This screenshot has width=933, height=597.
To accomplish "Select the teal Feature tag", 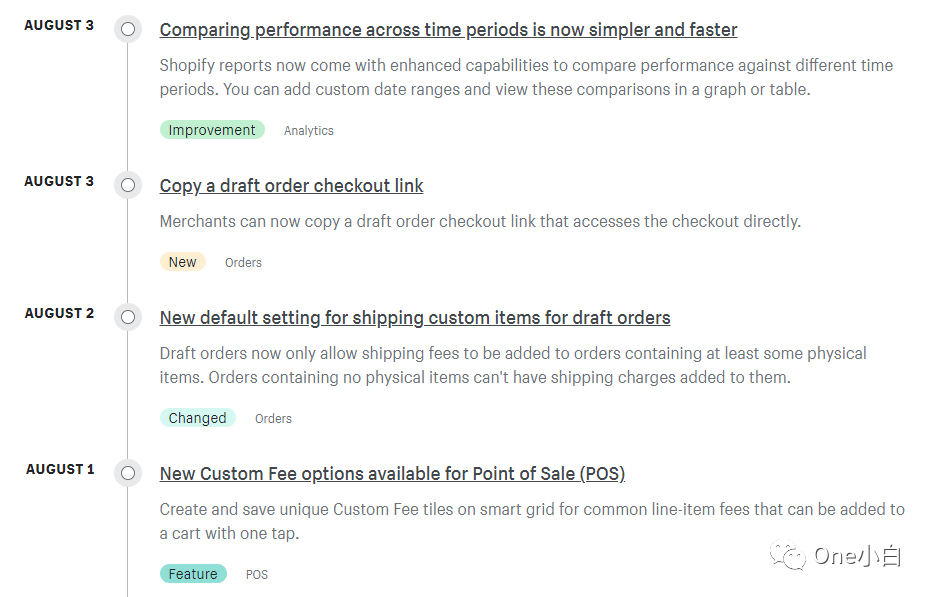I will pos(193,574).
